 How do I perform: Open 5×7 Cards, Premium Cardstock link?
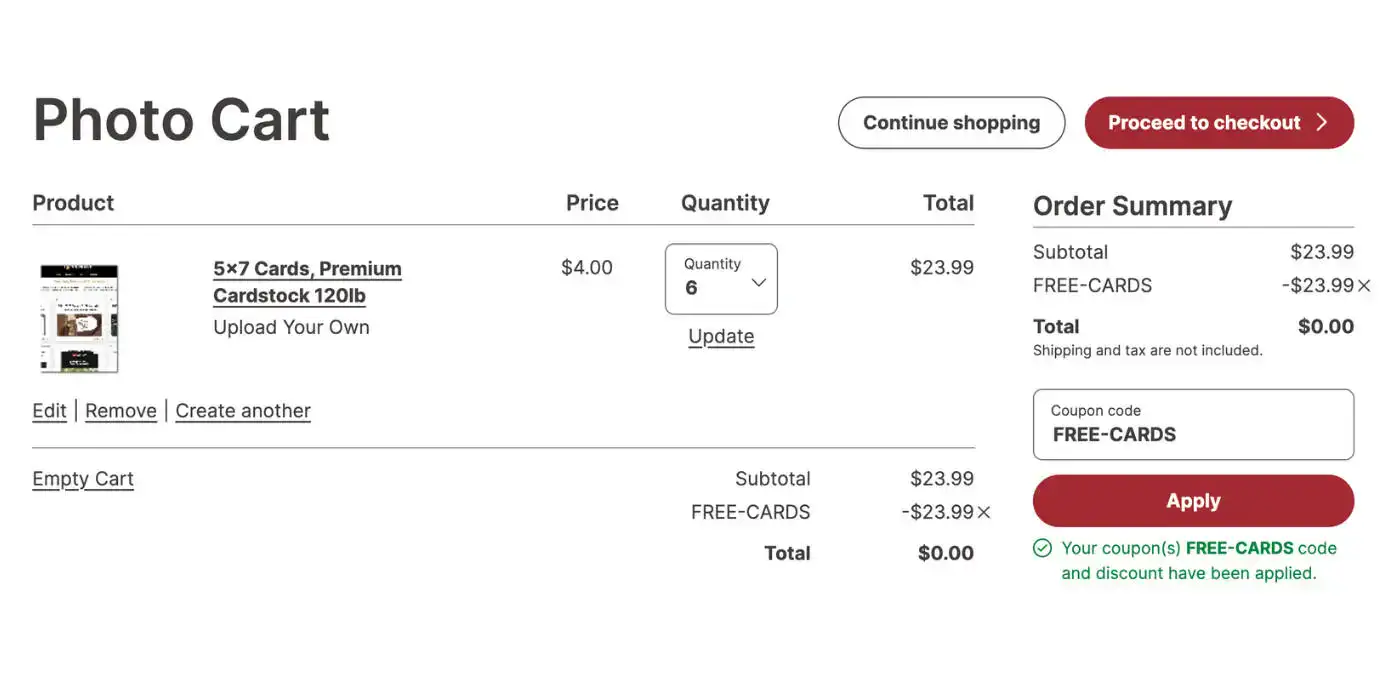(307, 282)
